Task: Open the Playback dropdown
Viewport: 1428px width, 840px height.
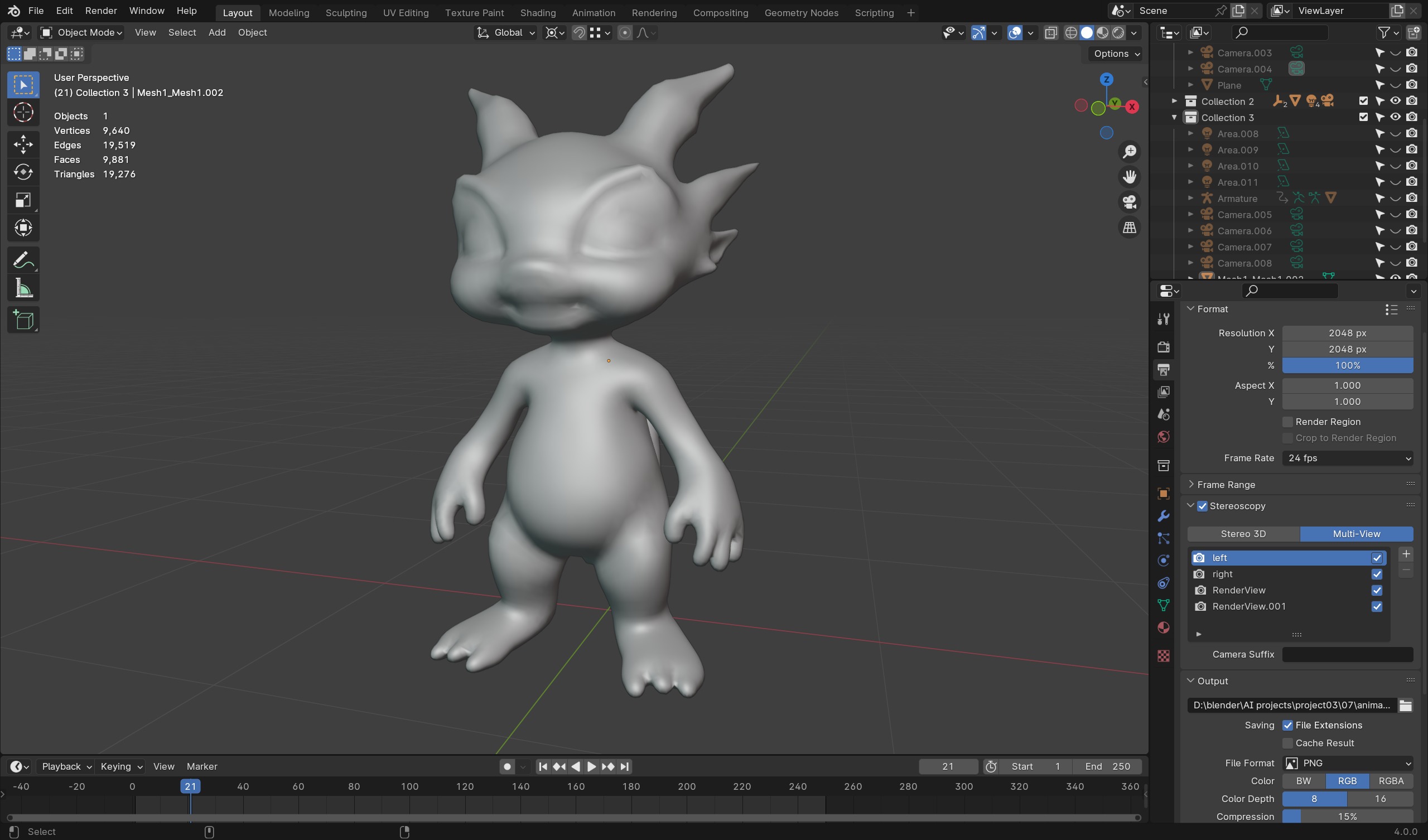Action: pos(66,766)
